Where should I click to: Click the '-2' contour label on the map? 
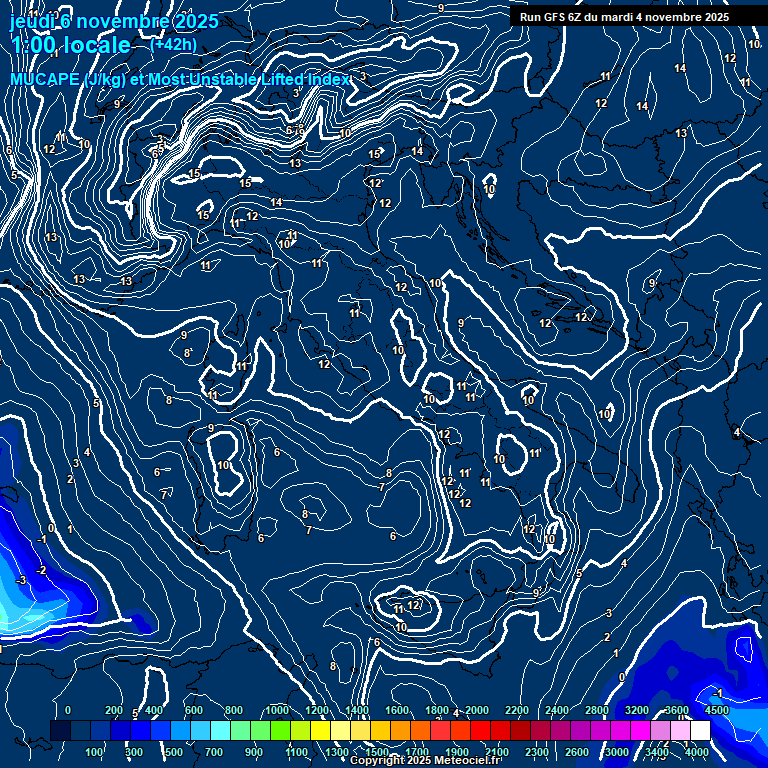click(41, 570)
